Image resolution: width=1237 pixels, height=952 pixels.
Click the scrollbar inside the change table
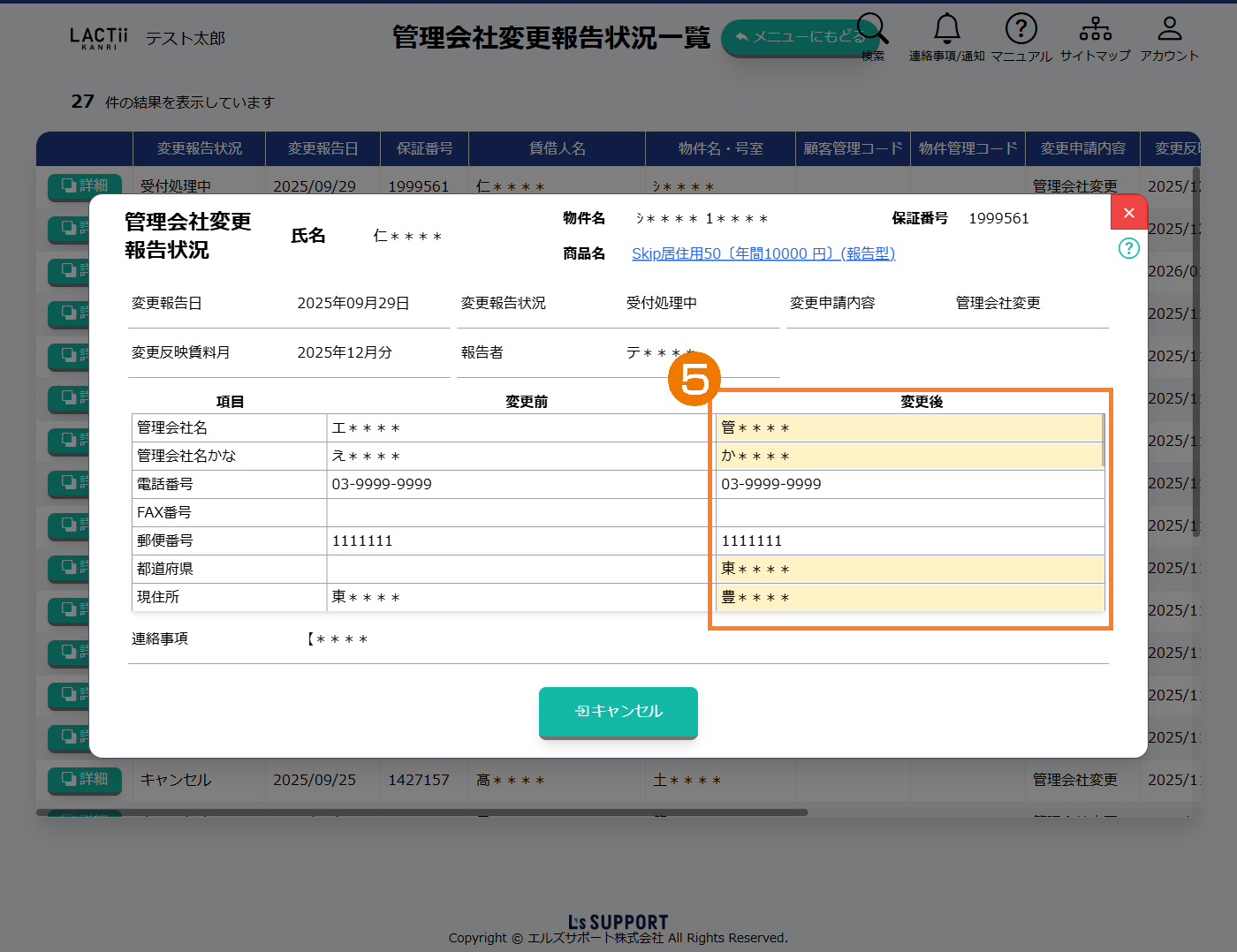coord(1103,440)
